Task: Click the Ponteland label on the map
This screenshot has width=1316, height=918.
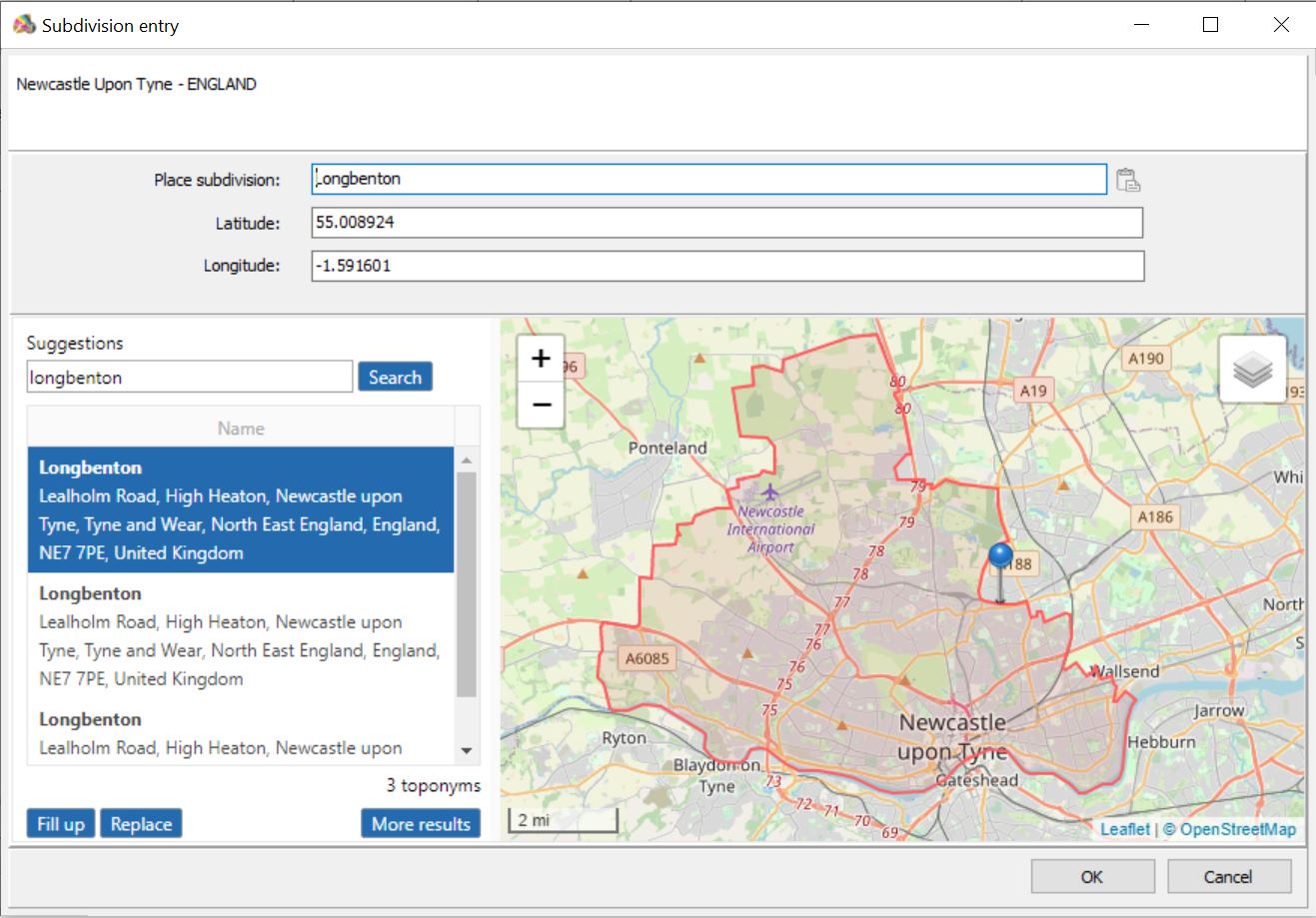Action: pos(667,448)
